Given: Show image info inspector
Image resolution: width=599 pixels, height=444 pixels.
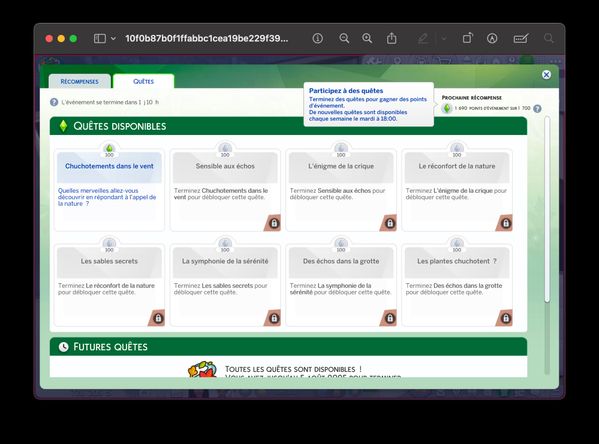Looking at the screenshot, I should click(x=317, y=38).
